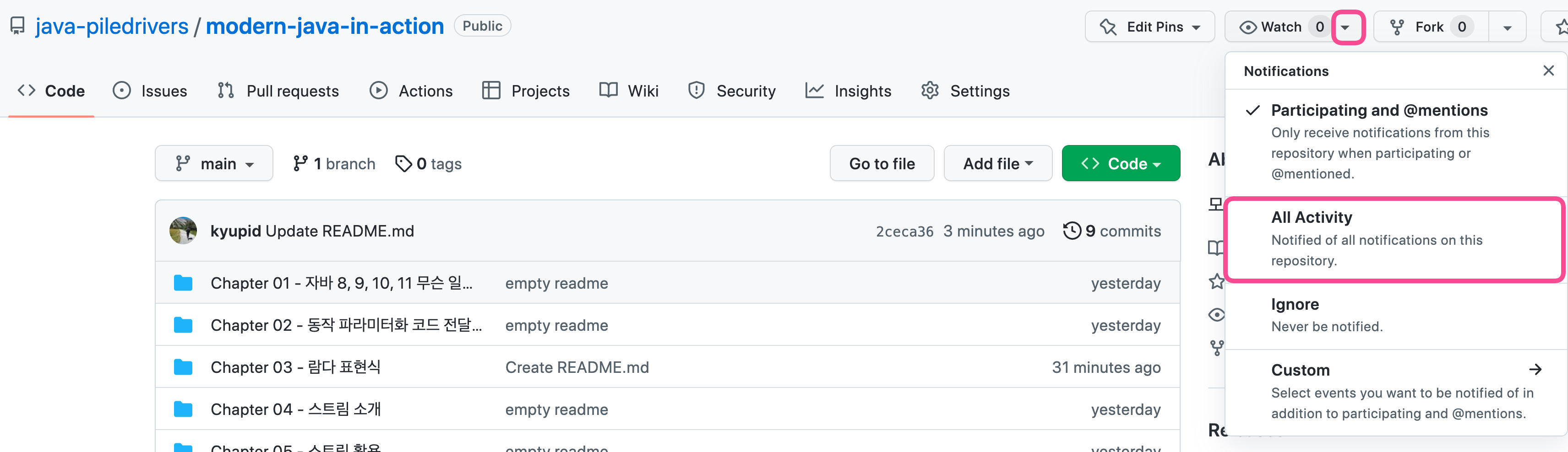Click the Fork button
The height and width of the screenshot is (452, 1568).
click(1431, 27)
